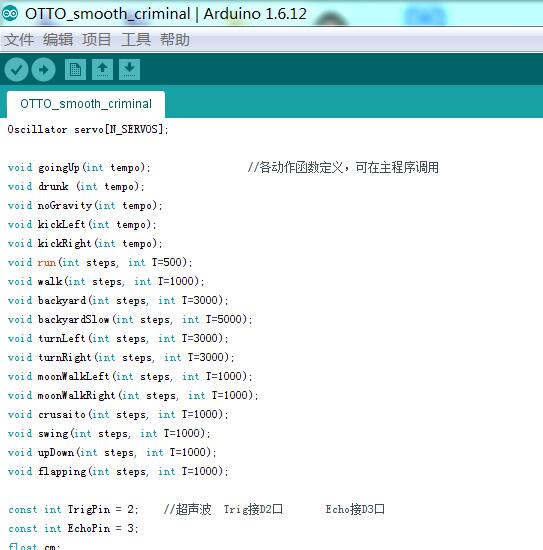Click the turnRight function declaration

click(x=121, y=357)
